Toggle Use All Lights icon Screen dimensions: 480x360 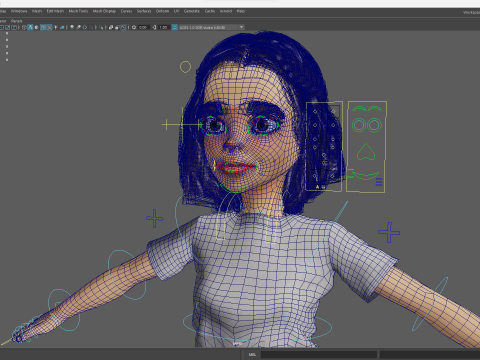point(56,27)
